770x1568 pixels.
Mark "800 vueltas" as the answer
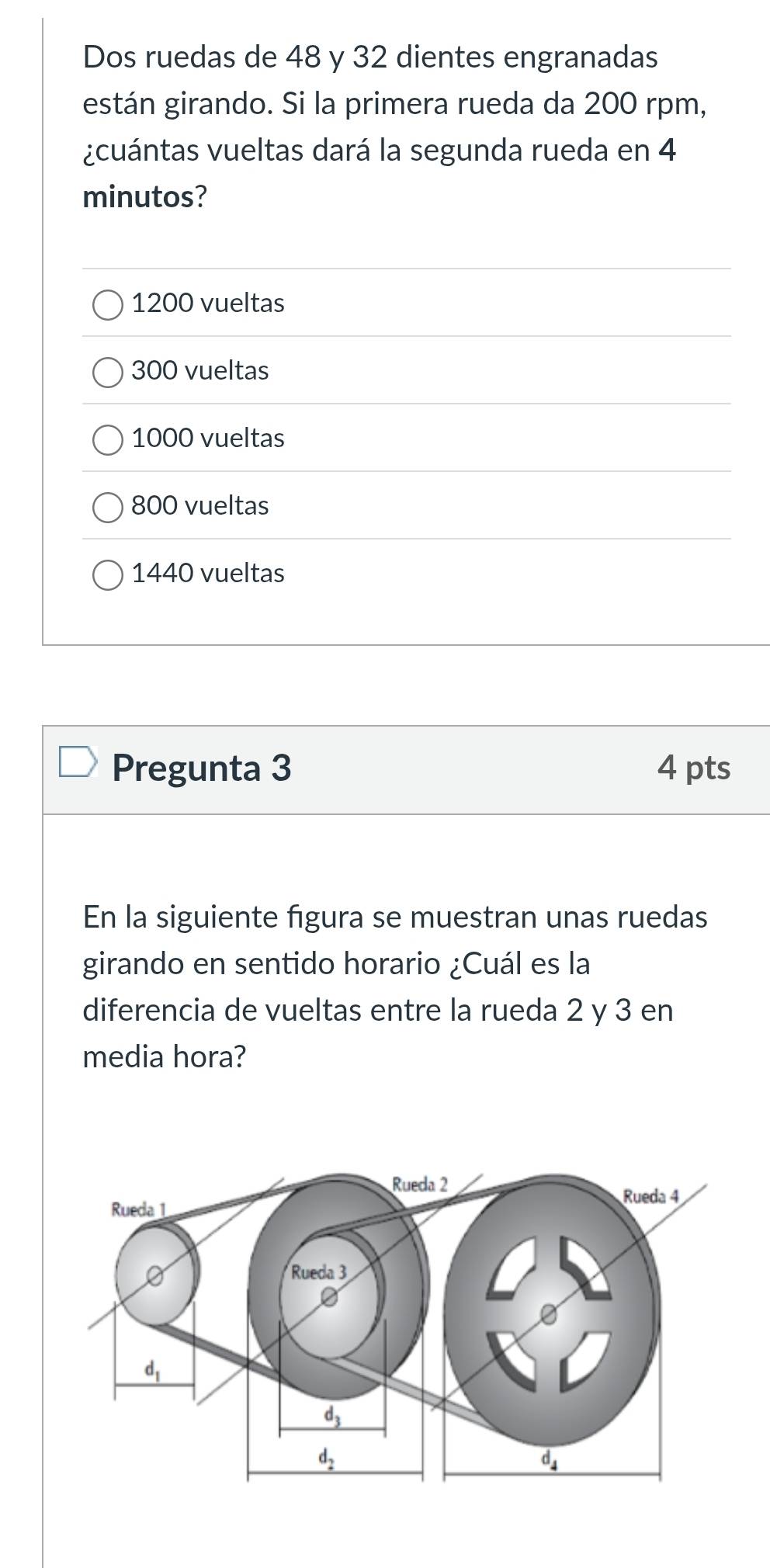(x=108, y=507)
